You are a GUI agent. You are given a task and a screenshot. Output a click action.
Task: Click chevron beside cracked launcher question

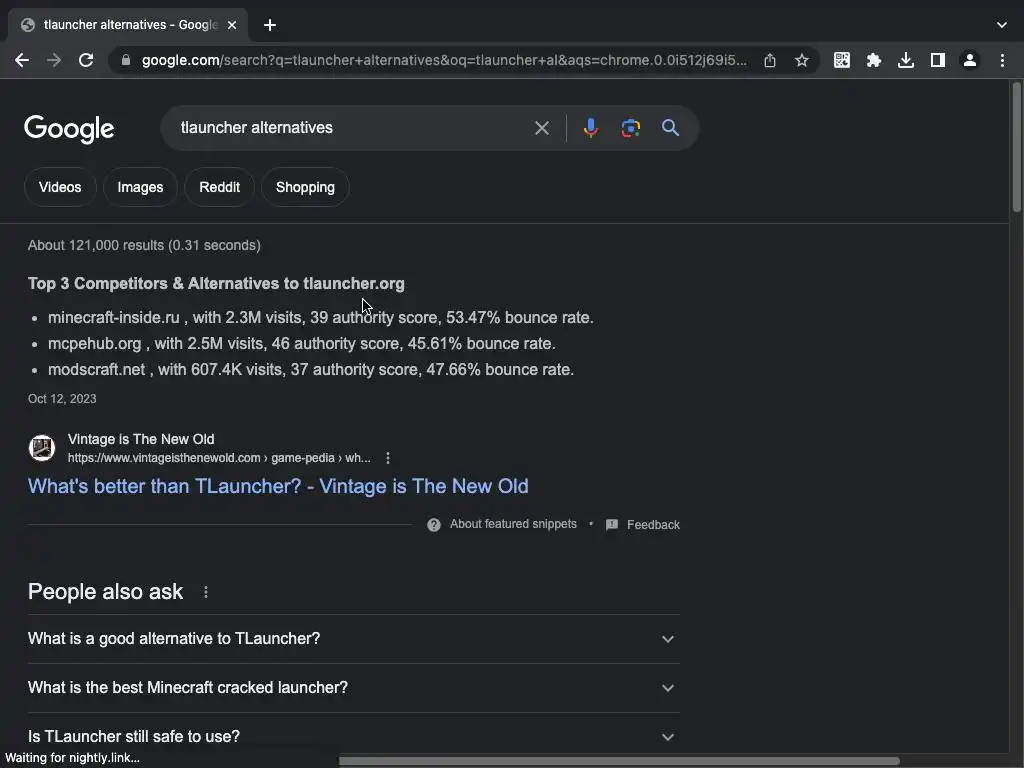click(x=667, y=688)
